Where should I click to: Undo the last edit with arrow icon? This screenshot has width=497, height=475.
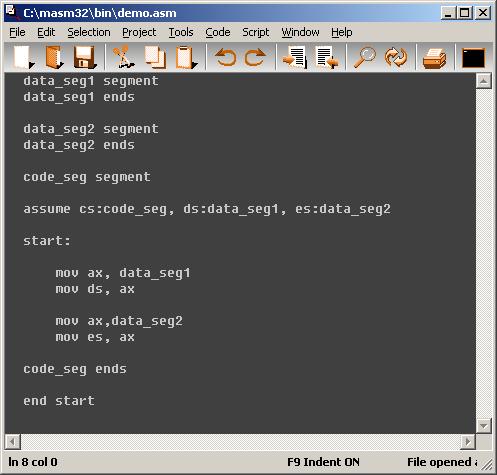[x=226, y=57]
